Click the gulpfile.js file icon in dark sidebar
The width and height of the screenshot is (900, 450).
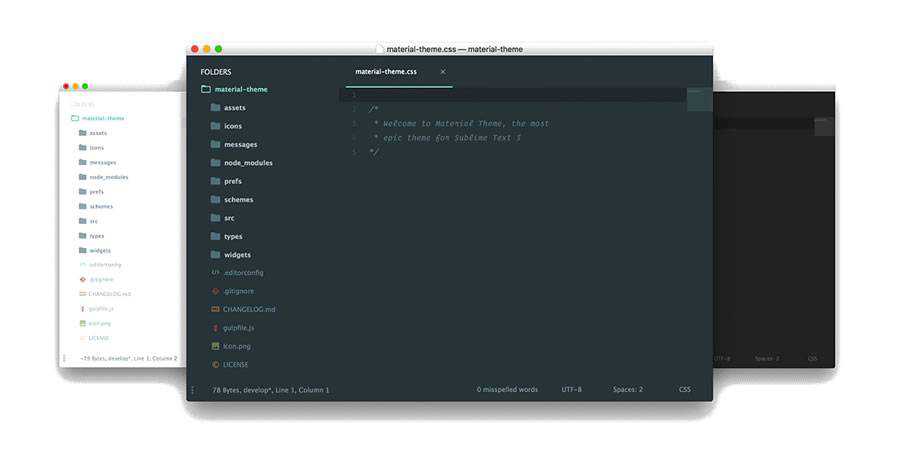(x=215, y=328)
